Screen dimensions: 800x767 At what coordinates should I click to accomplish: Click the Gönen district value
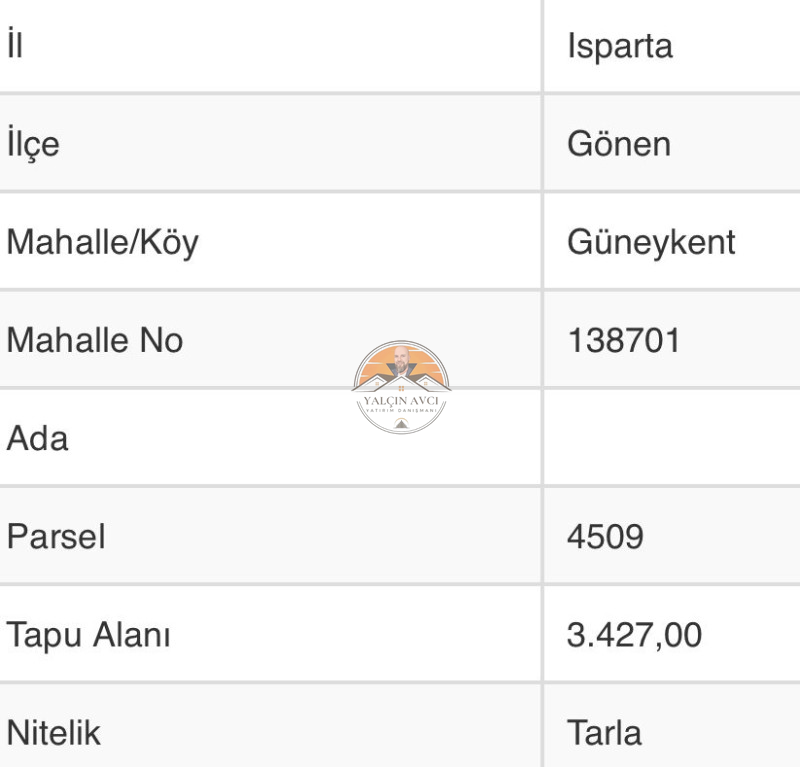[619, 144]
